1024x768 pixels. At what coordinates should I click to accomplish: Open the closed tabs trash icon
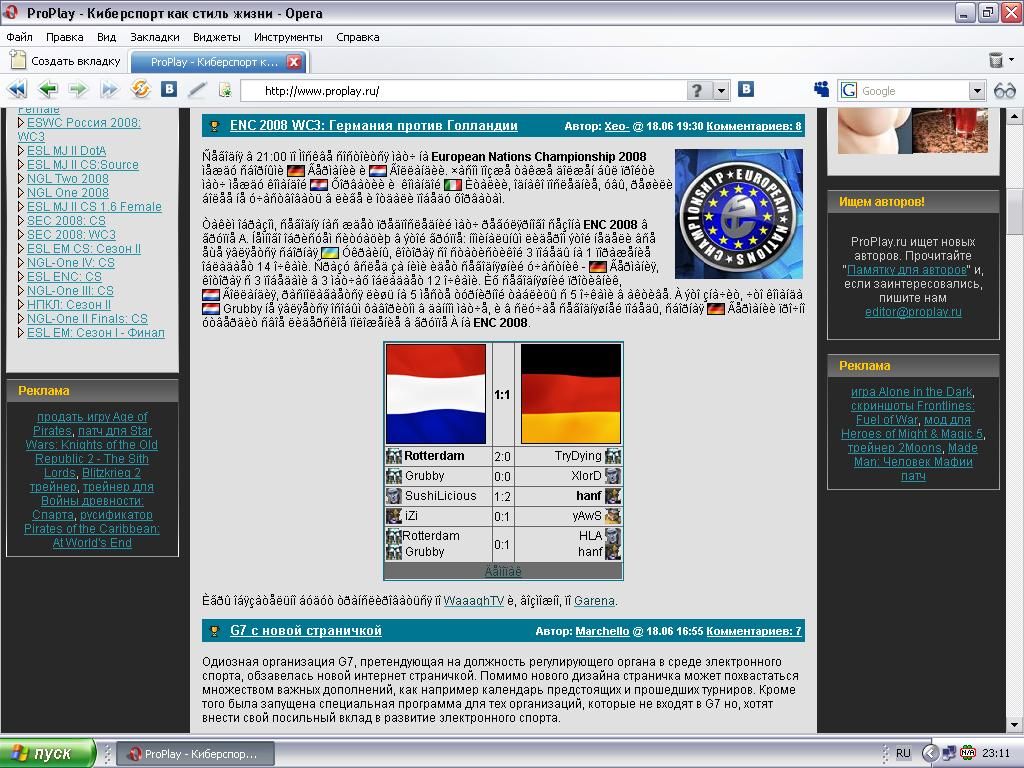(996, 61)
